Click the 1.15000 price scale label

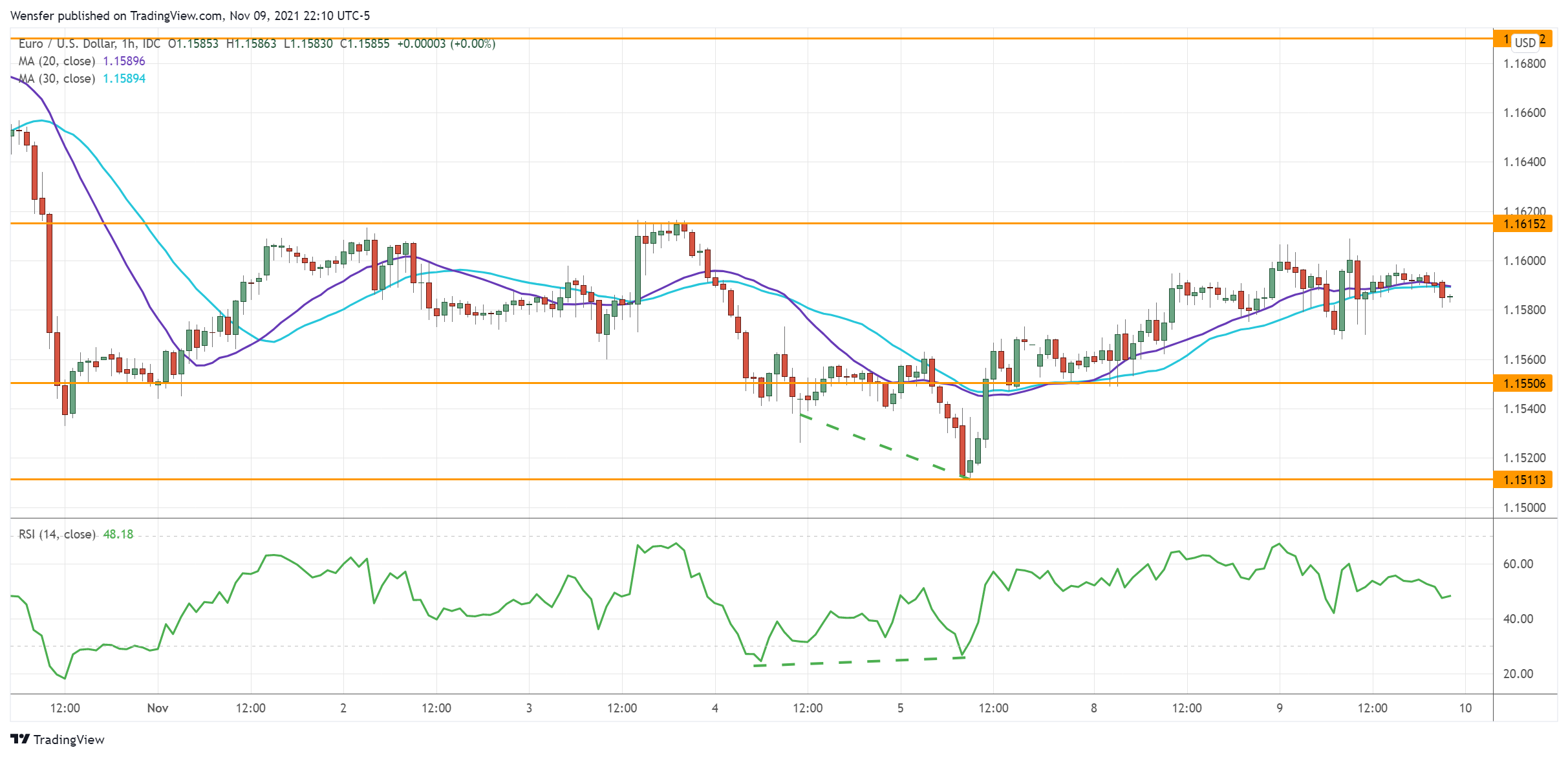1524,507
